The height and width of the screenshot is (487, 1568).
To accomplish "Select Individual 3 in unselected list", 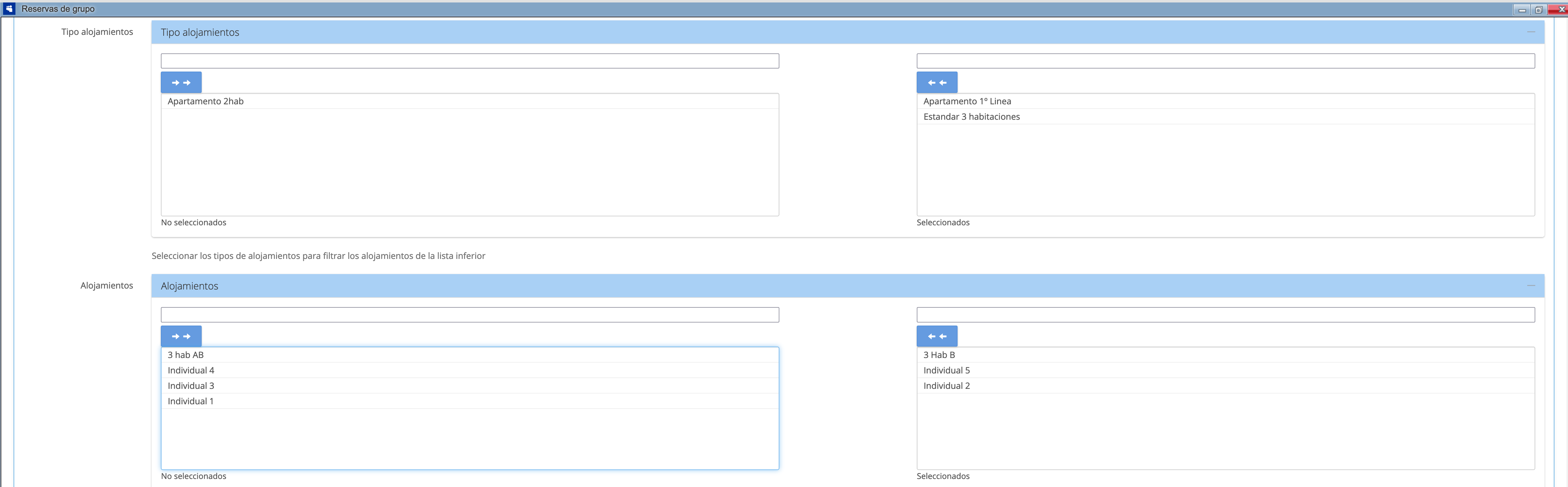I will pos(191,385).
